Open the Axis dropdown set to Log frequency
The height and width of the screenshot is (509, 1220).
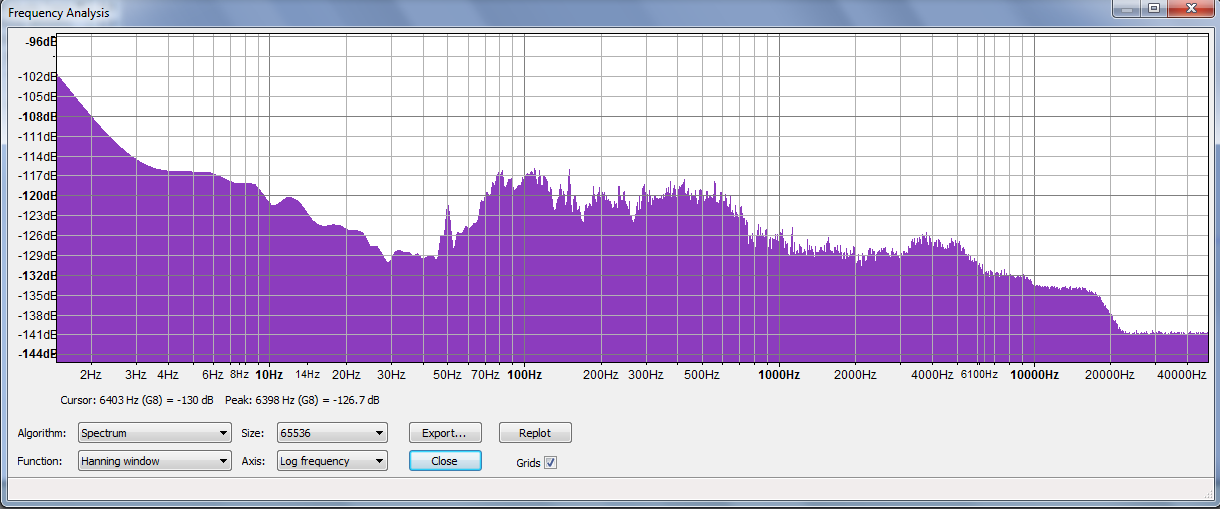coord(331,461)
